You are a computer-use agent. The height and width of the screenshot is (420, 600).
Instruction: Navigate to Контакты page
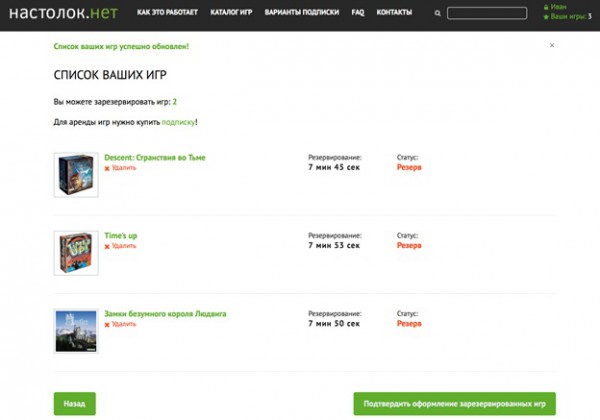tap(394, 13)
